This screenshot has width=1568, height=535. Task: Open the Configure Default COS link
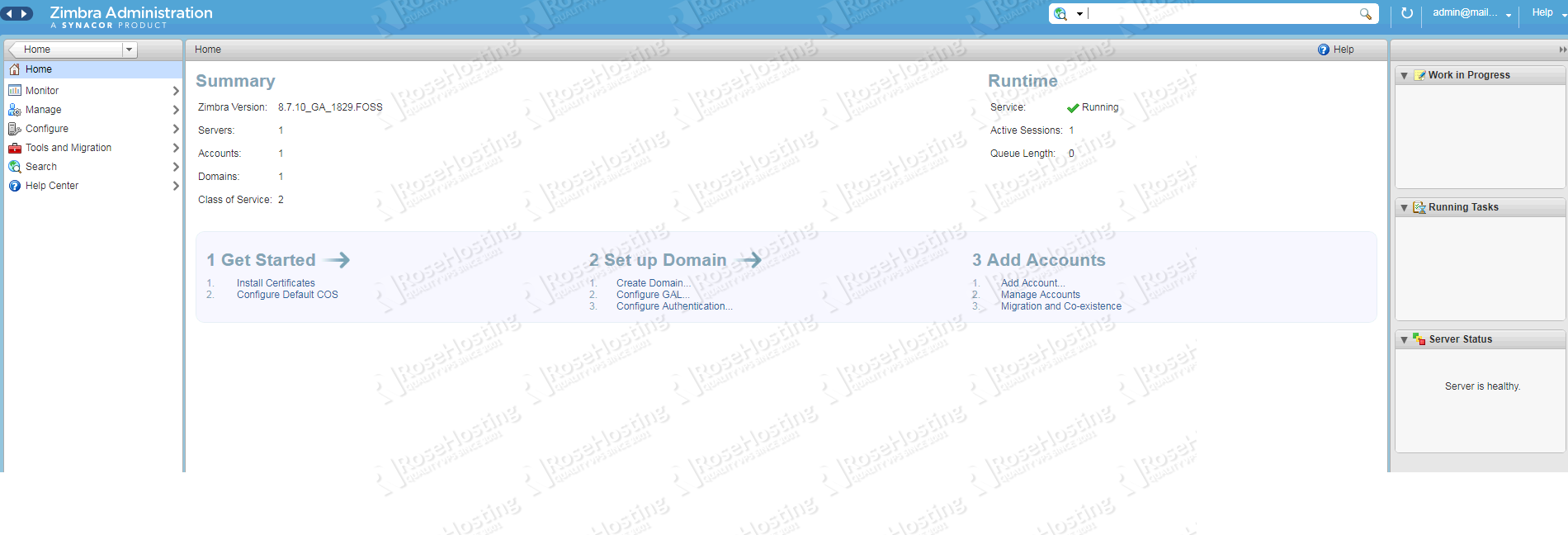click(x=287, y=295)
